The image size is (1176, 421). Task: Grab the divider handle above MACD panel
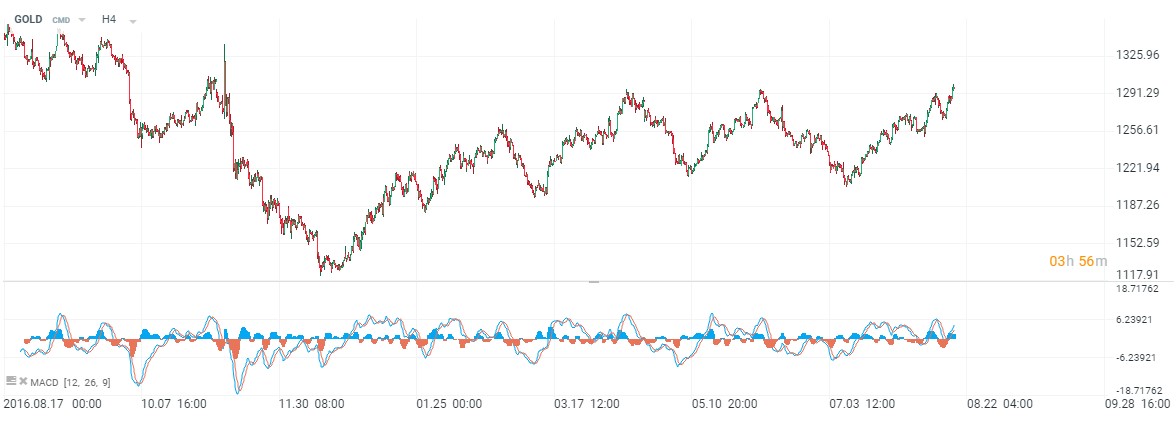(x=593, y=282)
